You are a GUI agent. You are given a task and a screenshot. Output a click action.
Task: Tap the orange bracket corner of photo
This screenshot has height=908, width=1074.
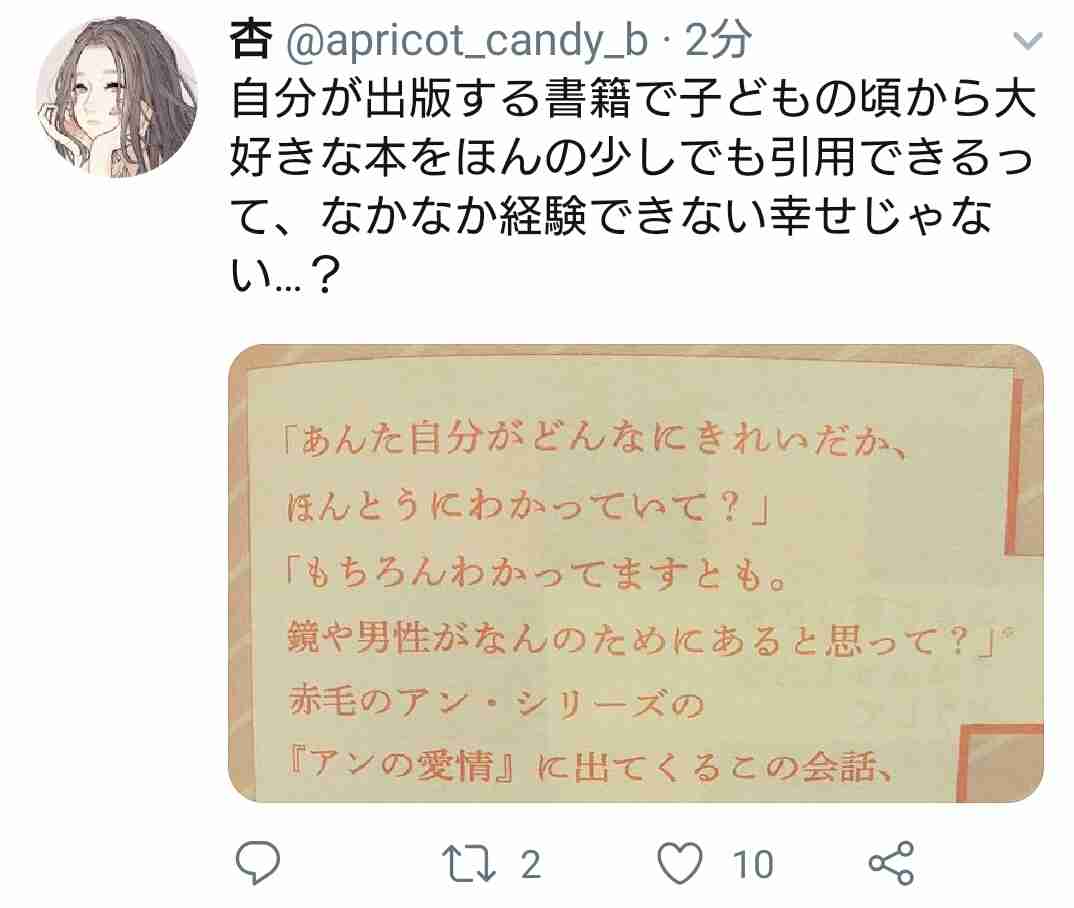[x=999, y=762]
